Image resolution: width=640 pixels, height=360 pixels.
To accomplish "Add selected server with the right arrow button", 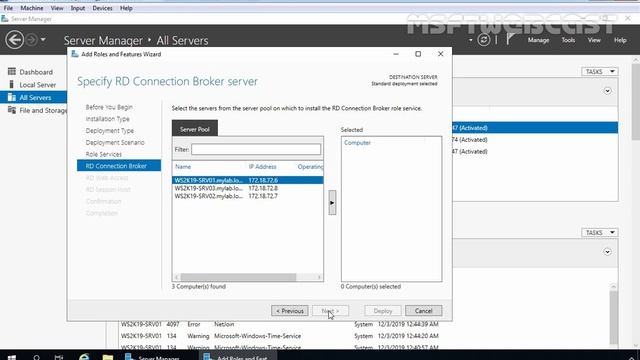I will tap(332, 202).
